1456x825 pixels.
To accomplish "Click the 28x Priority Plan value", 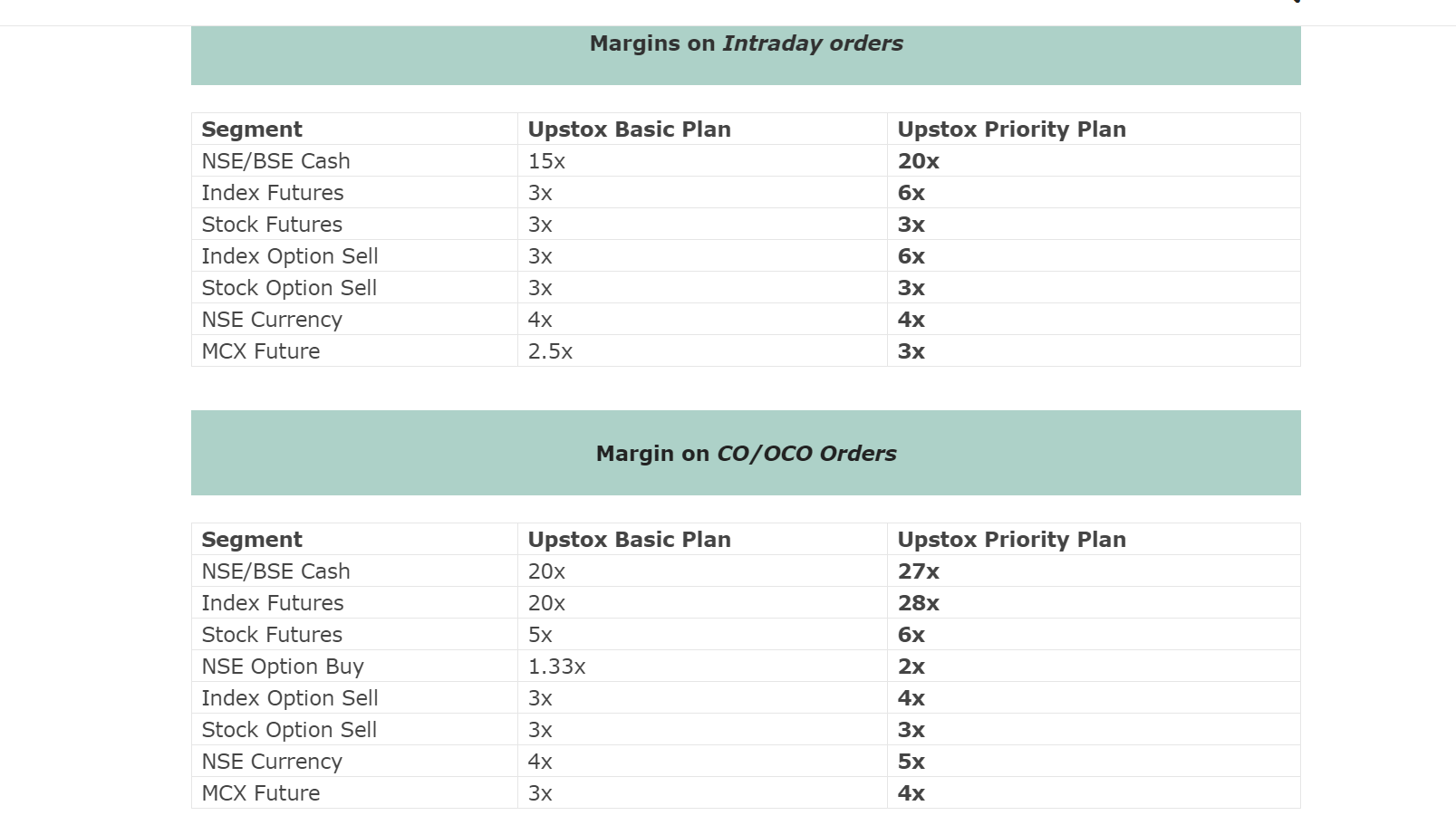I will (x=919, y=603).
